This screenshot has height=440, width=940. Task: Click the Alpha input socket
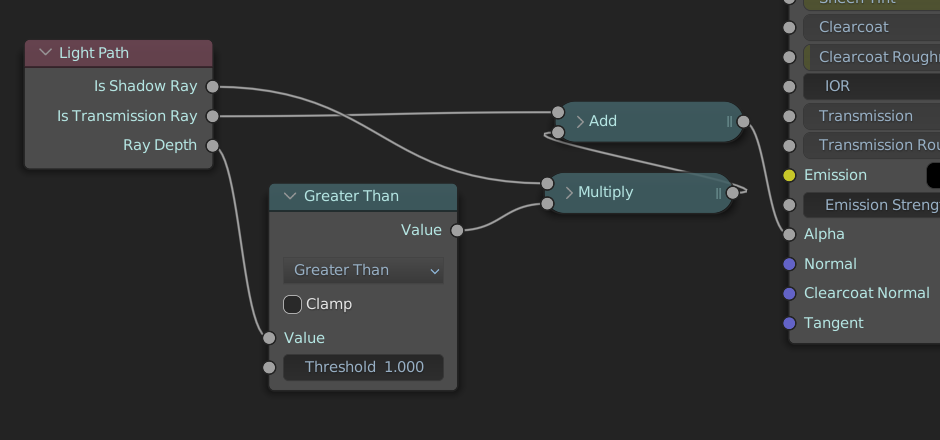(790, 234)
